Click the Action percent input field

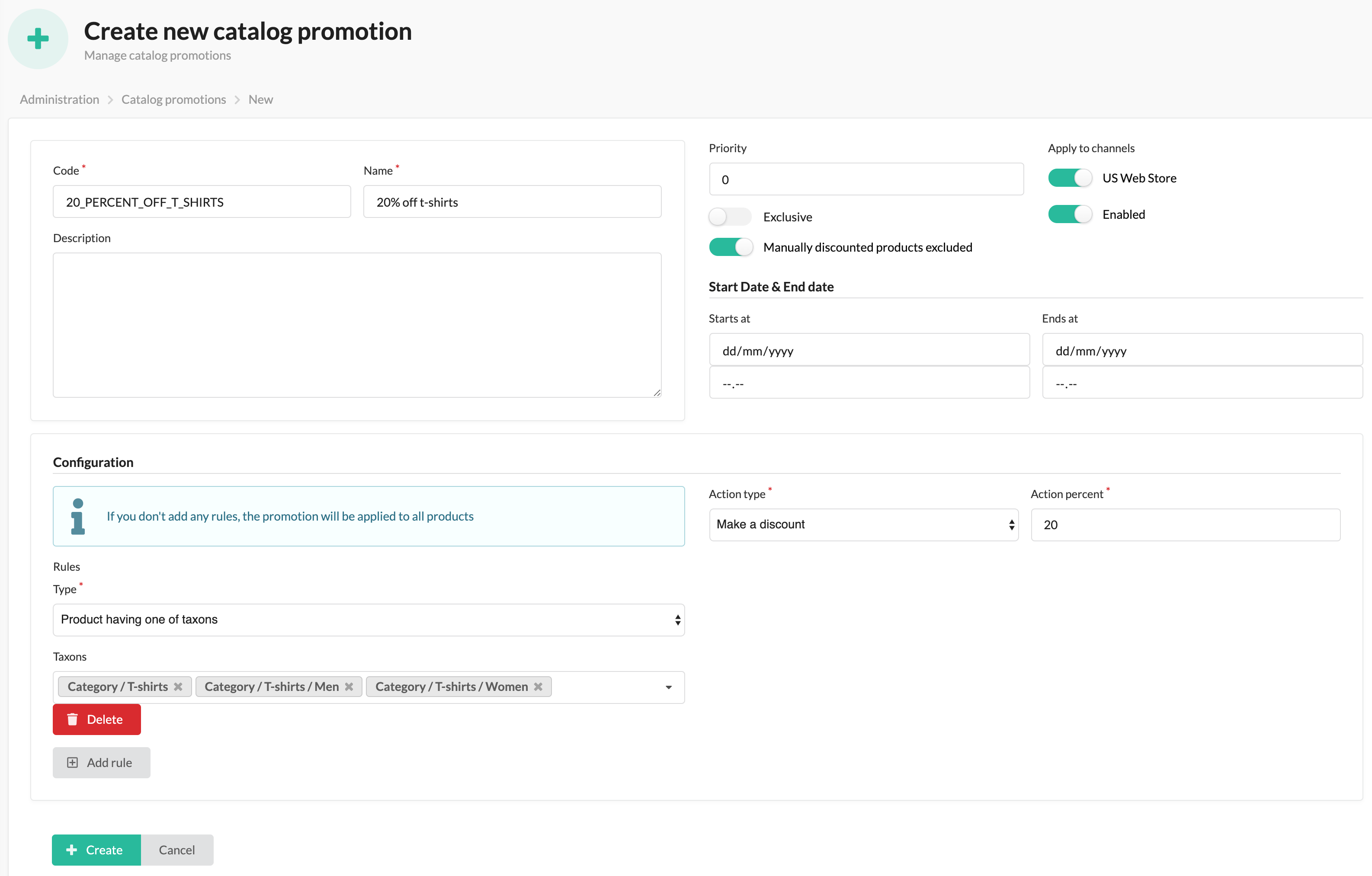(1186, 524)
